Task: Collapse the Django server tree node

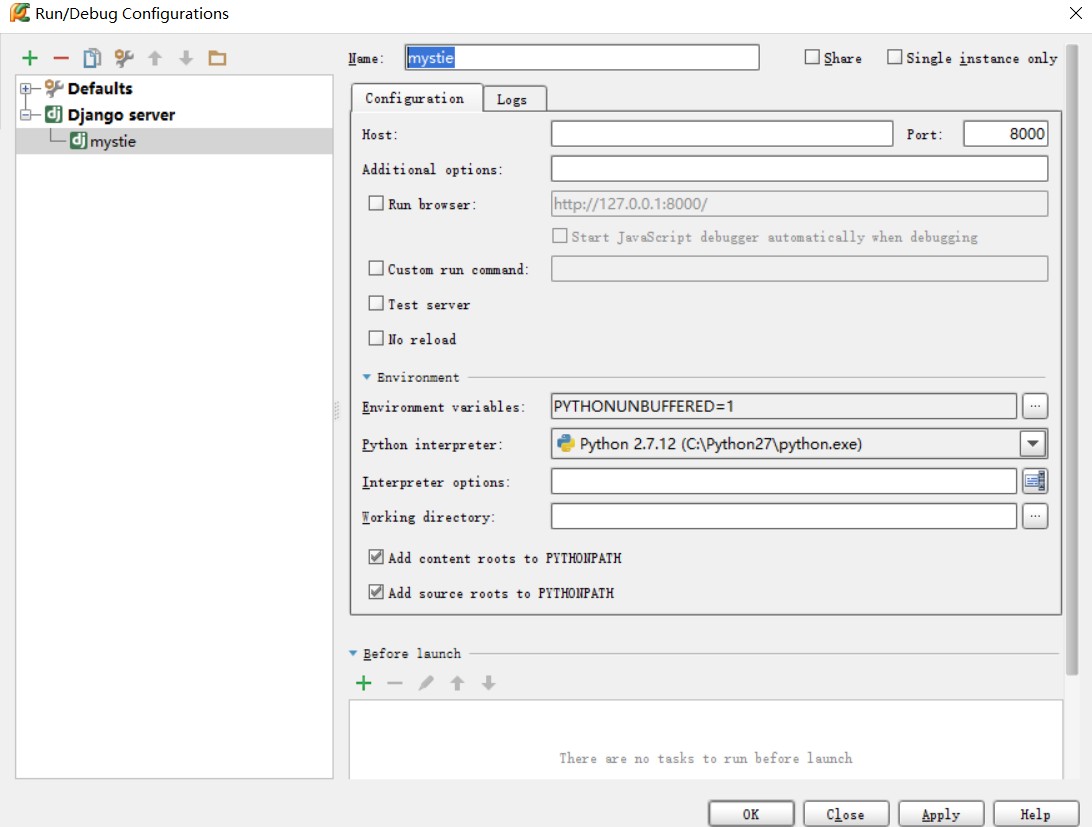Action: [x=26, y=115]
